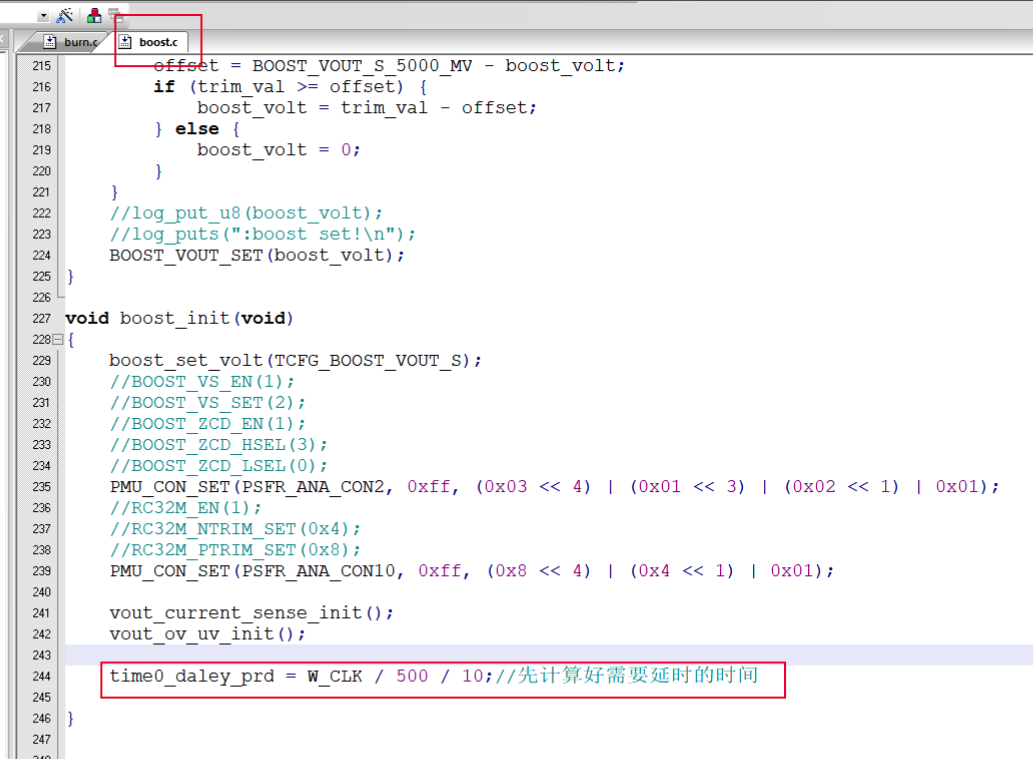This screenshot has width=1033, height=759.
Task: Click the 'vout_ov_uv_init();' line
Action: click(x=208, y=634)
